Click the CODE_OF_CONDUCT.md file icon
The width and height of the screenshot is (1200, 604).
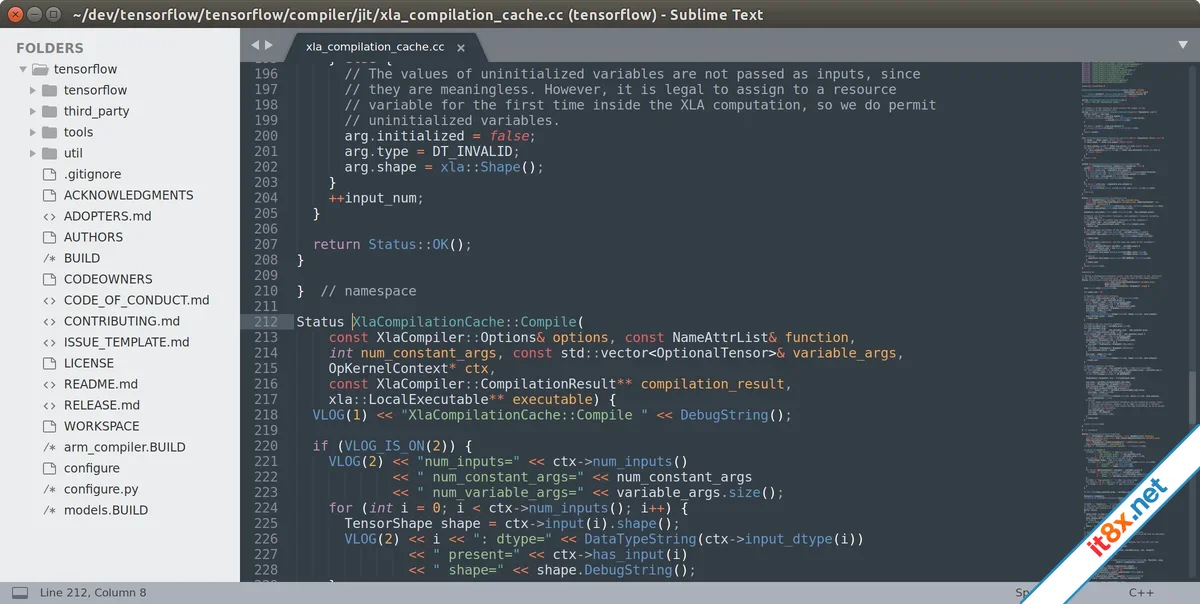point(49,300)
